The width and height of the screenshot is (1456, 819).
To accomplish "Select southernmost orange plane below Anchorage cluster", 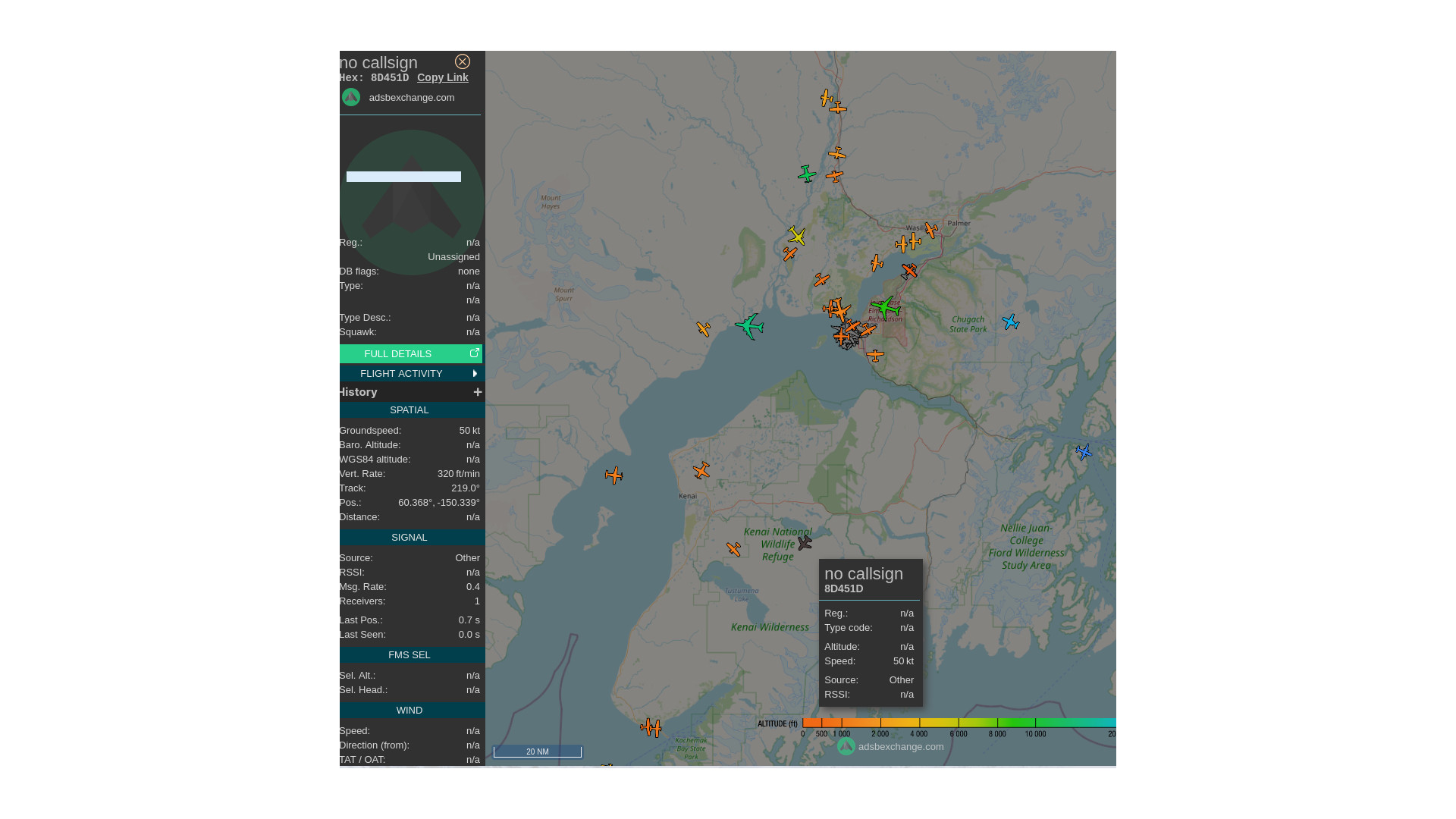I will [x=875, y=354].
